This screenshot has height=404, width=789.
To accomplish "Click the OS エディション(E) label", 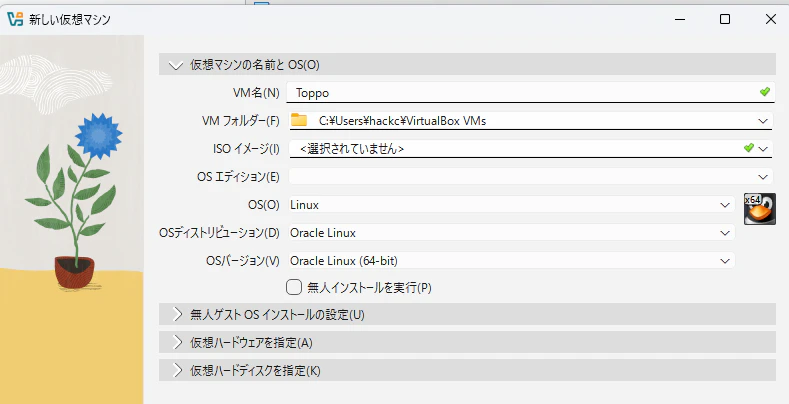I will pos(238,177).
